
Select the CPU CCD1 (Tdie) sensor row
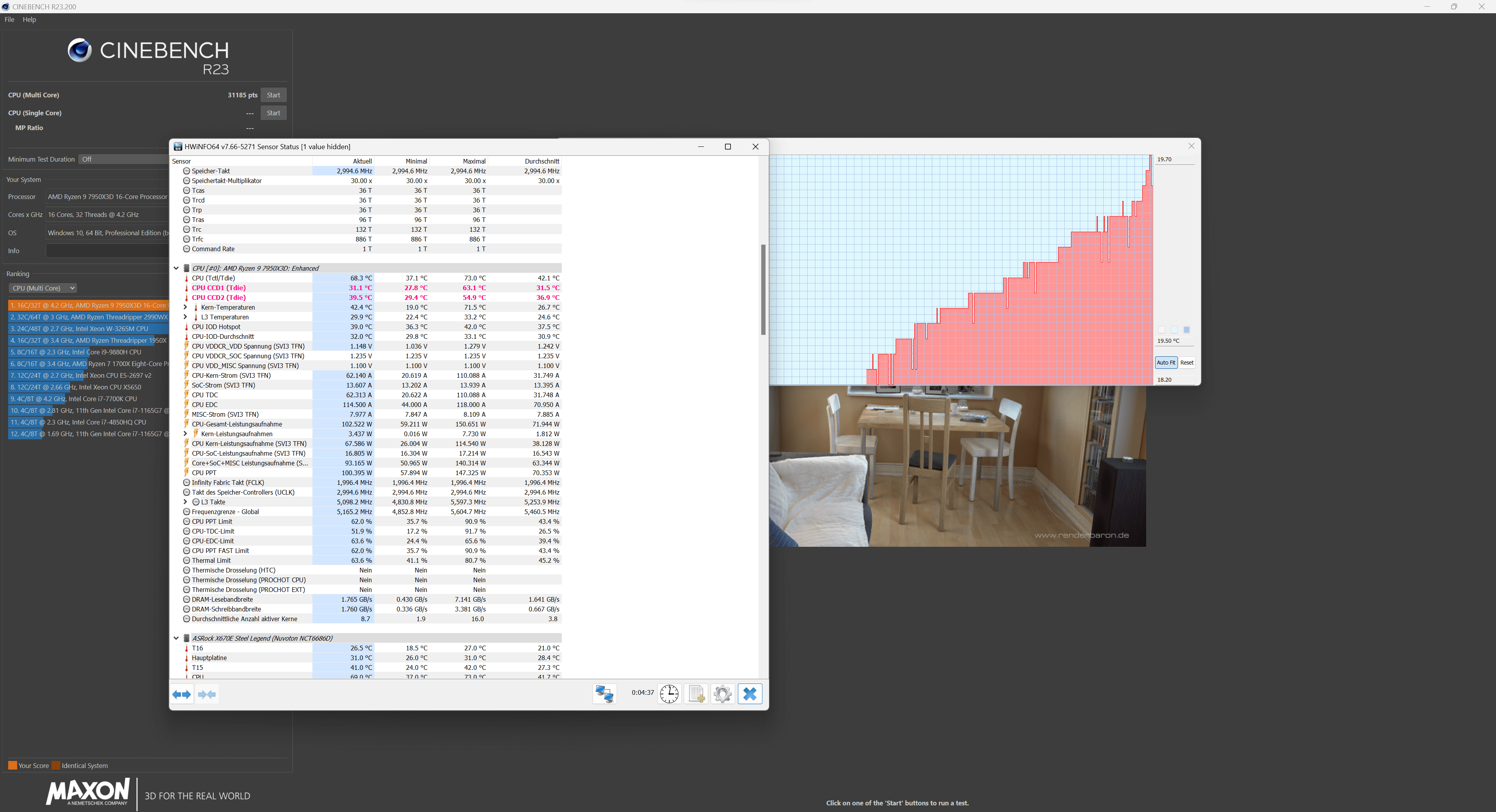[x=367, y=289]
